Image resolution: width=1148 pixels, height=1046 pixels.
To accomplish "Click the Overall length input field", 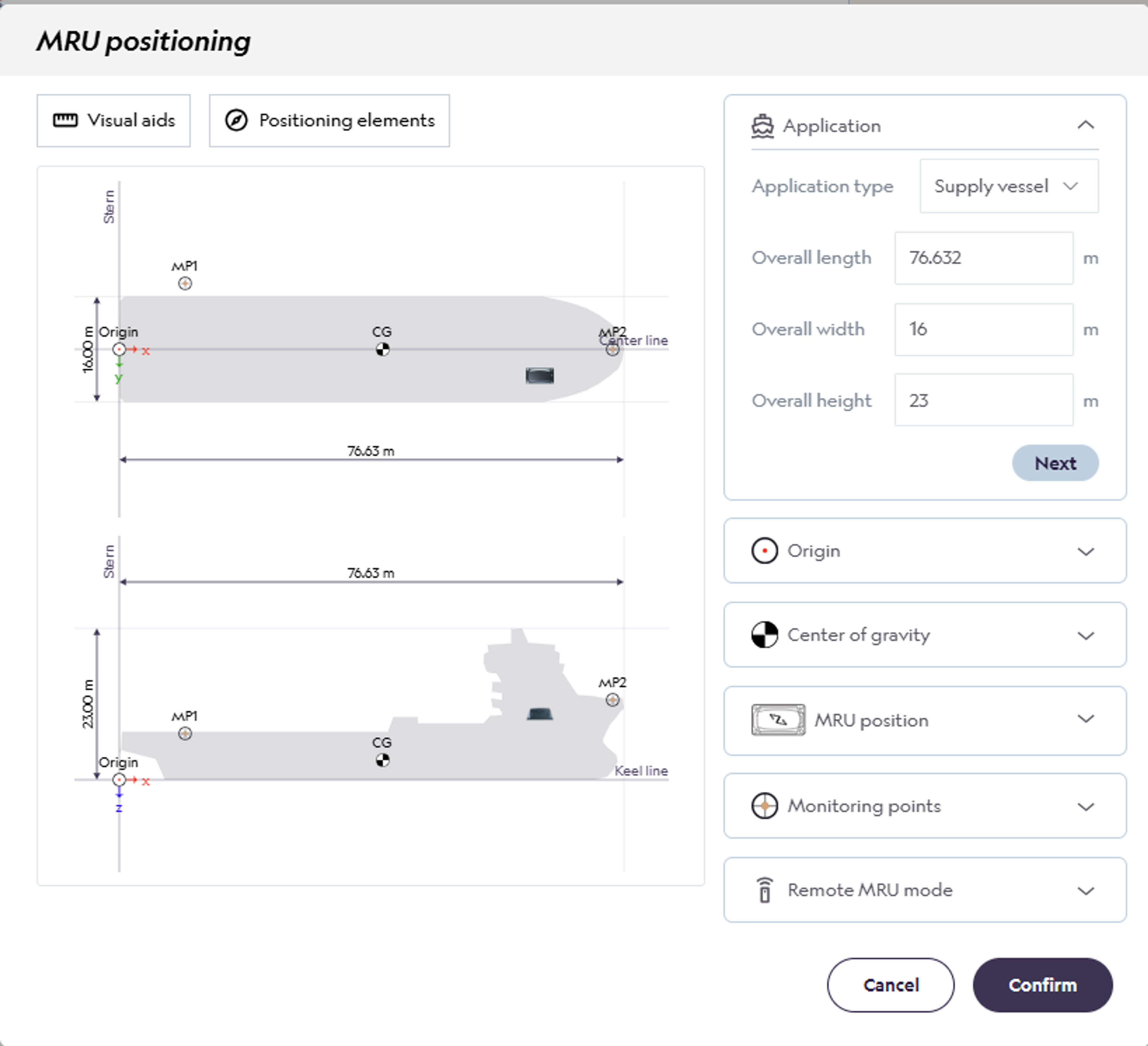I will tap(984, 258).
